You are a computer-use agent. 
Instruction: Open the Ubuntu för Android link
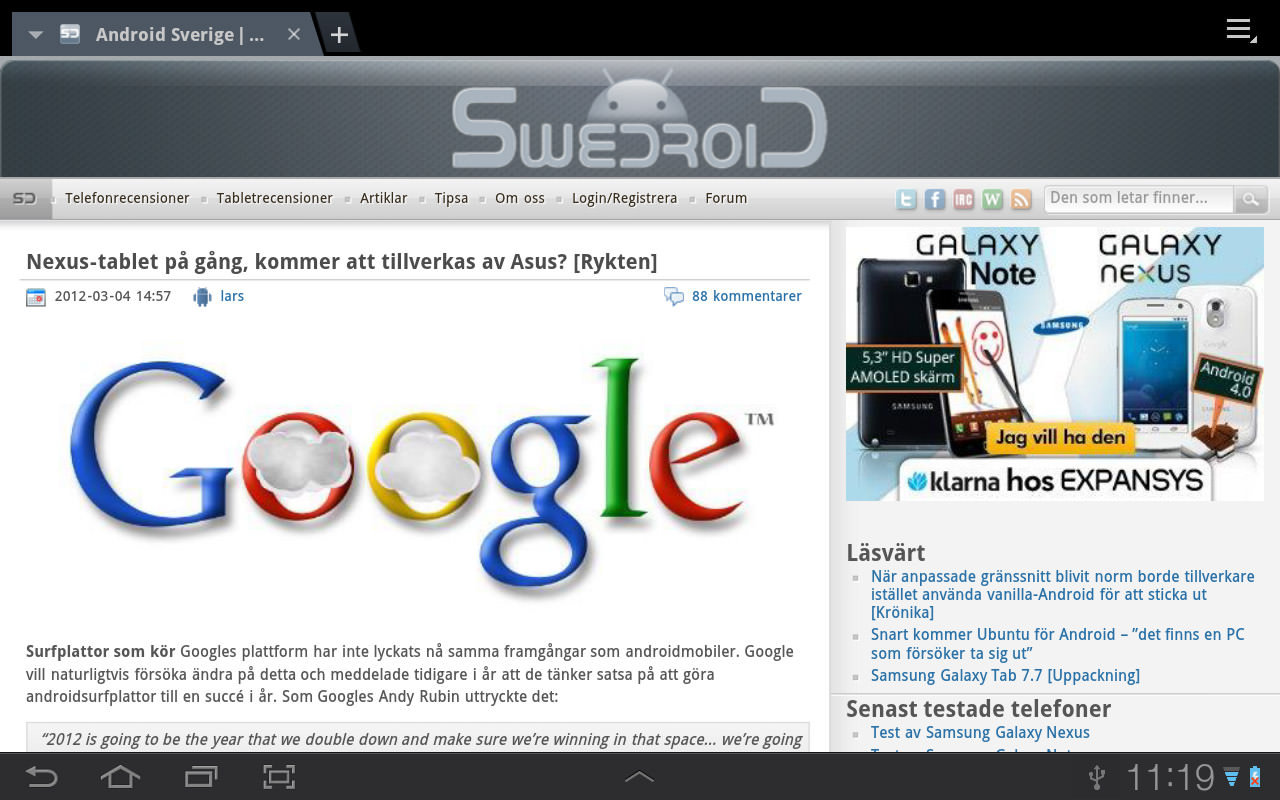coord(1058,644)
